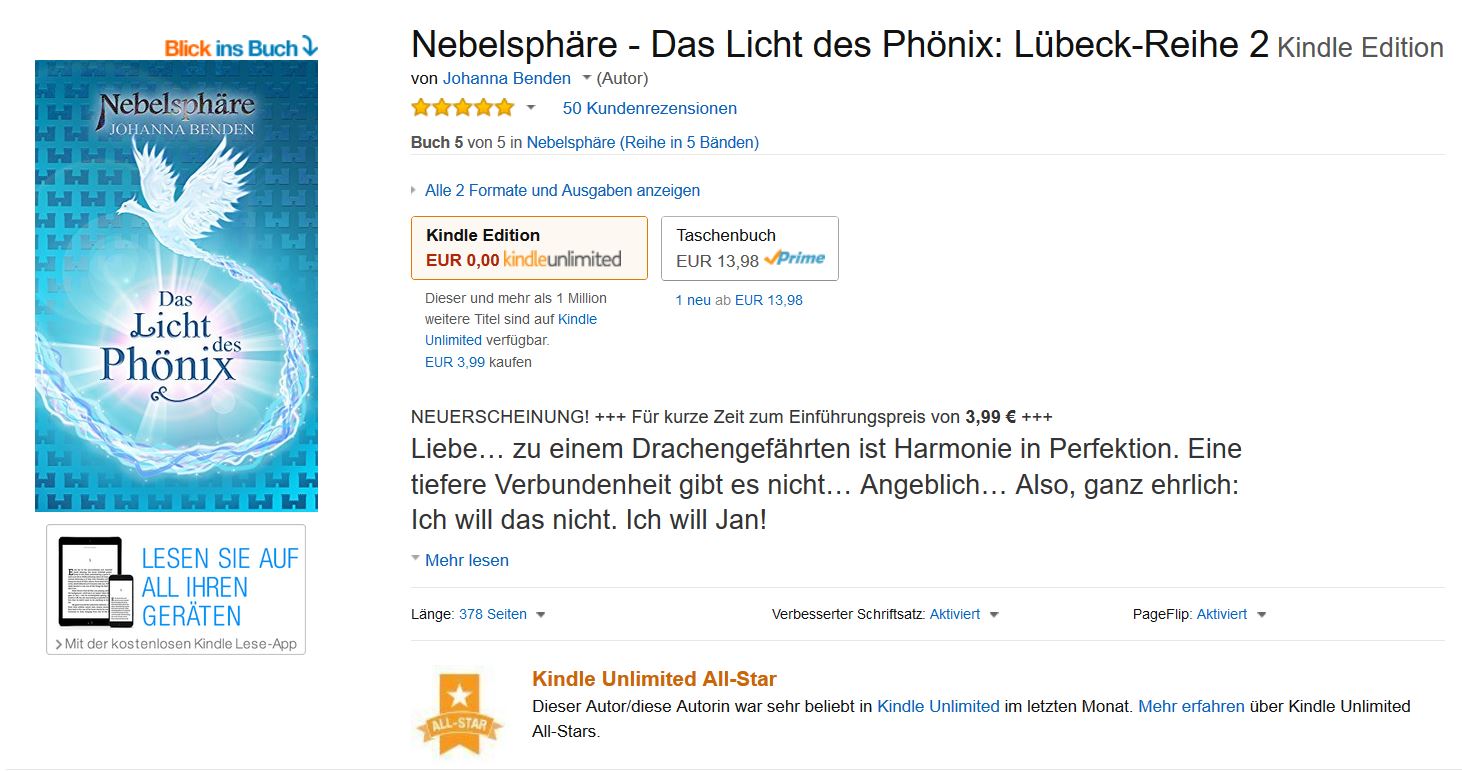The image size is (1462, 771).
Task: Click the All-Star badge icon
Action: [460, 714]
